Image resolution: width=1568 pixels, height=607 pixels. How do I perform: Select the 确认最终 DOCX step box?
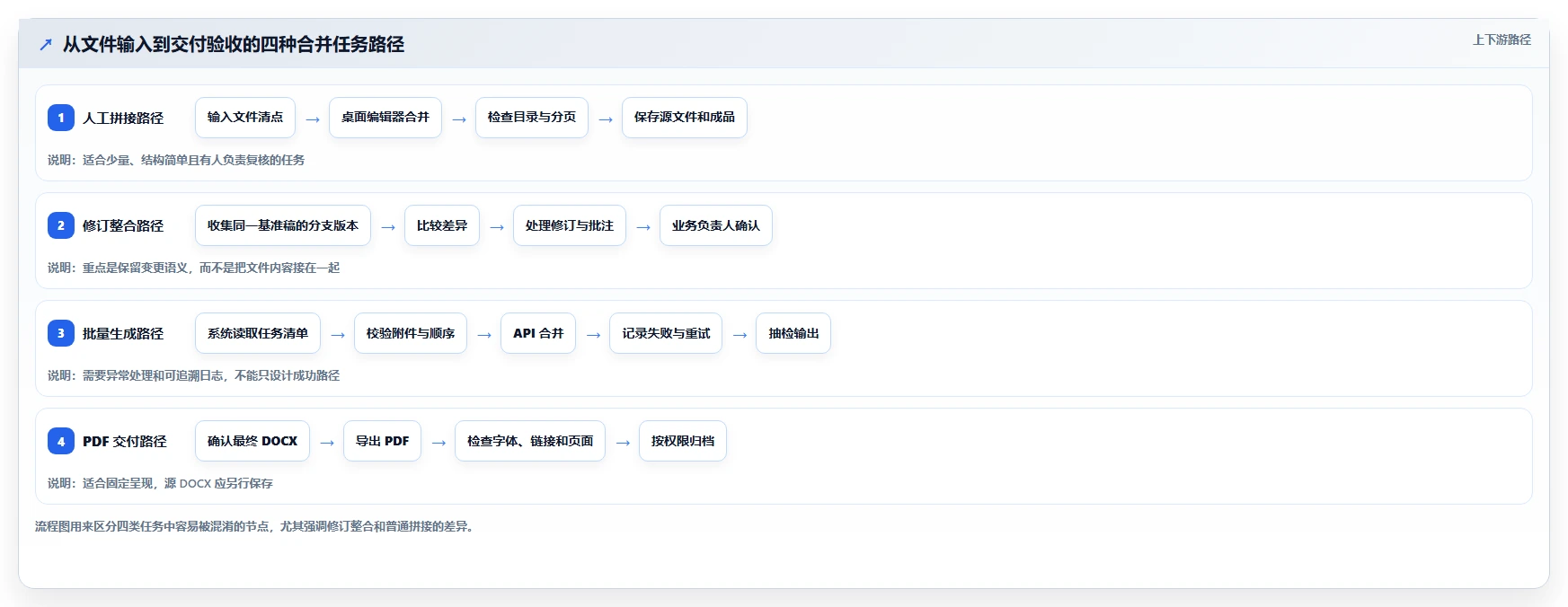click(252, 441)
